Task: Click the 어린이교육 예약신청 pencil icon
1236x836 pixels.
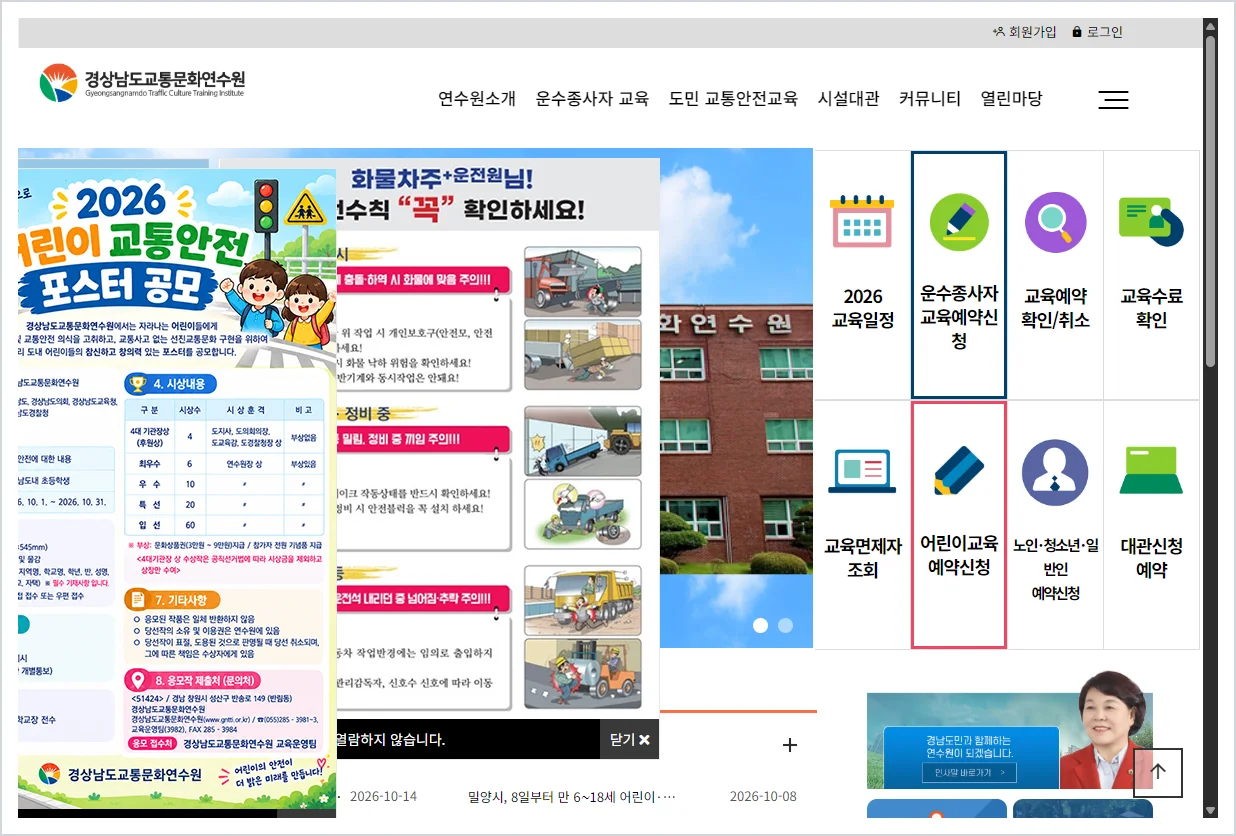Action: (959, 470)
